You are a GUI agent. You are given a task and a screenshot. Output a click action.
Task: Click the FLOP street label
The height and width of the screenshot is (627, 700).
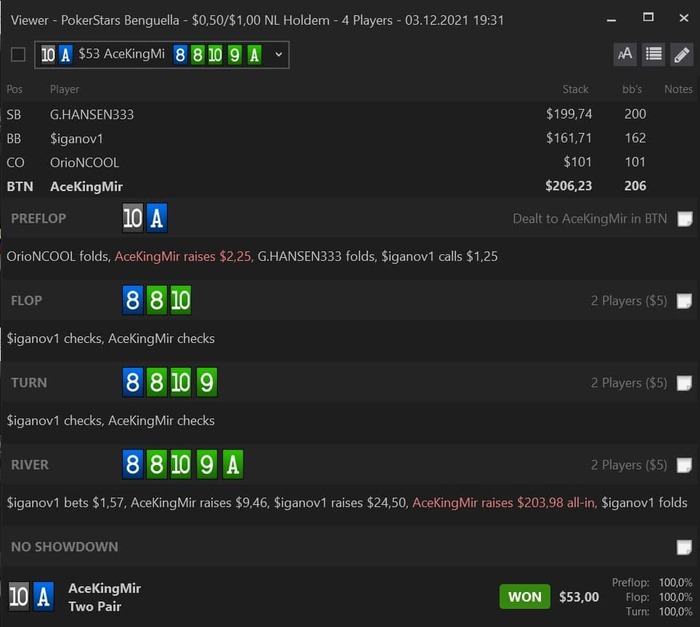[x=26, y=301]
